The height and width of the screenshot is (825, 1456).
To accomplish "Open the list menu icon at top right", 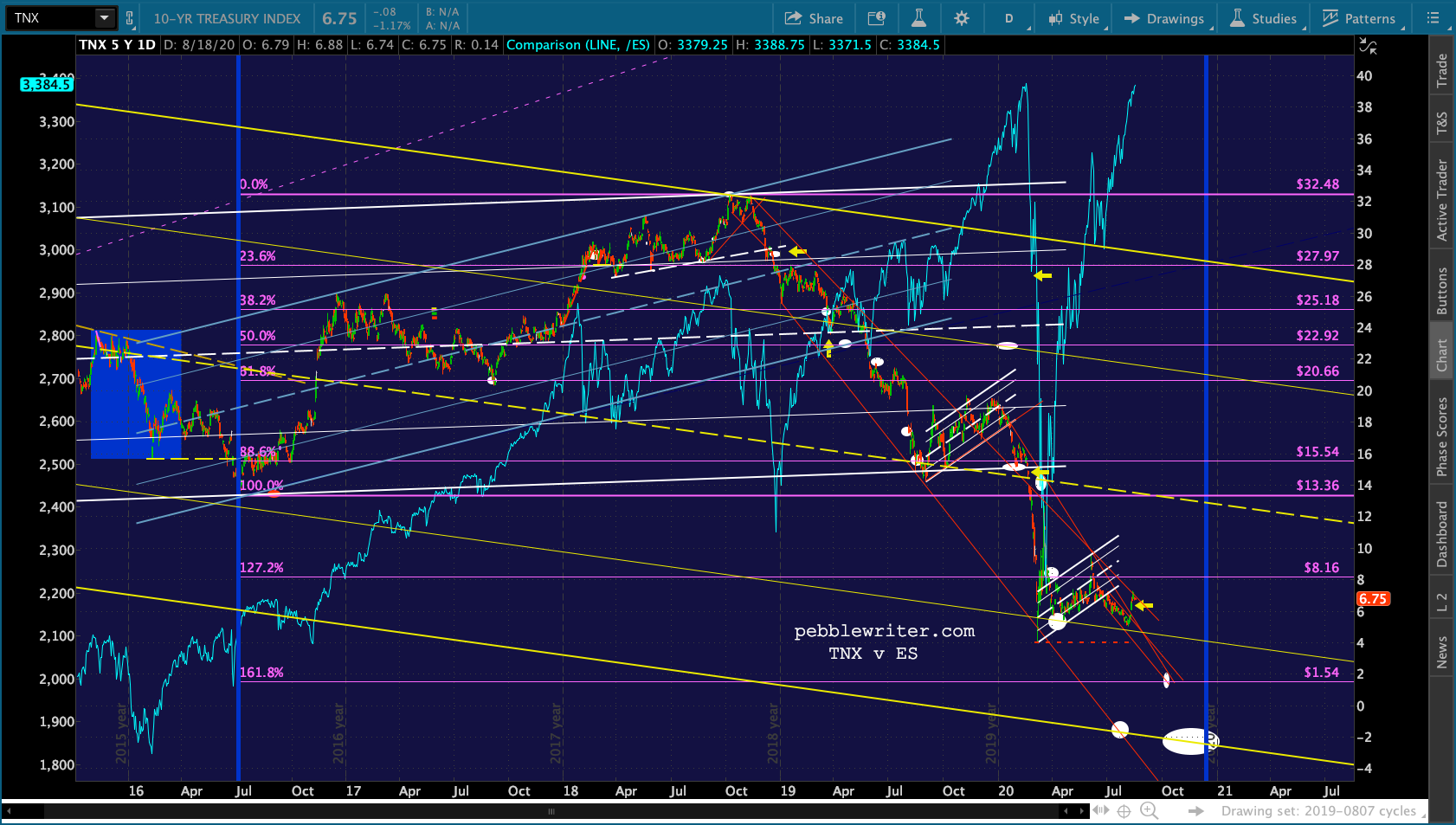I will click(x=1433, y=18).
